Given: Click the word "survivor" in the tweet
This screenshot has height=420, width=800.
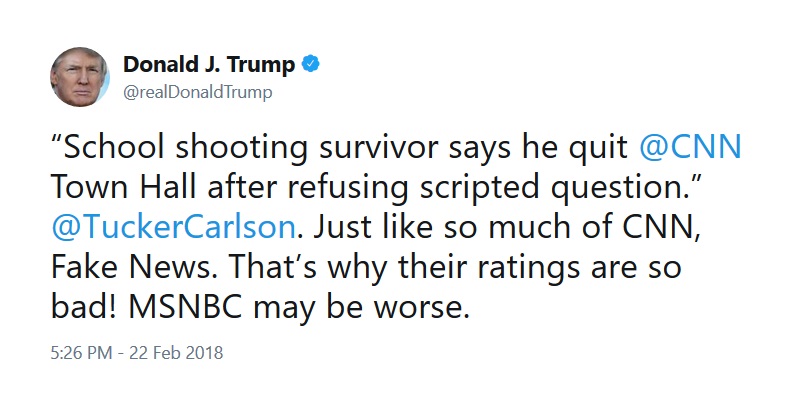Looking at the screenshot, I should 379,148.
